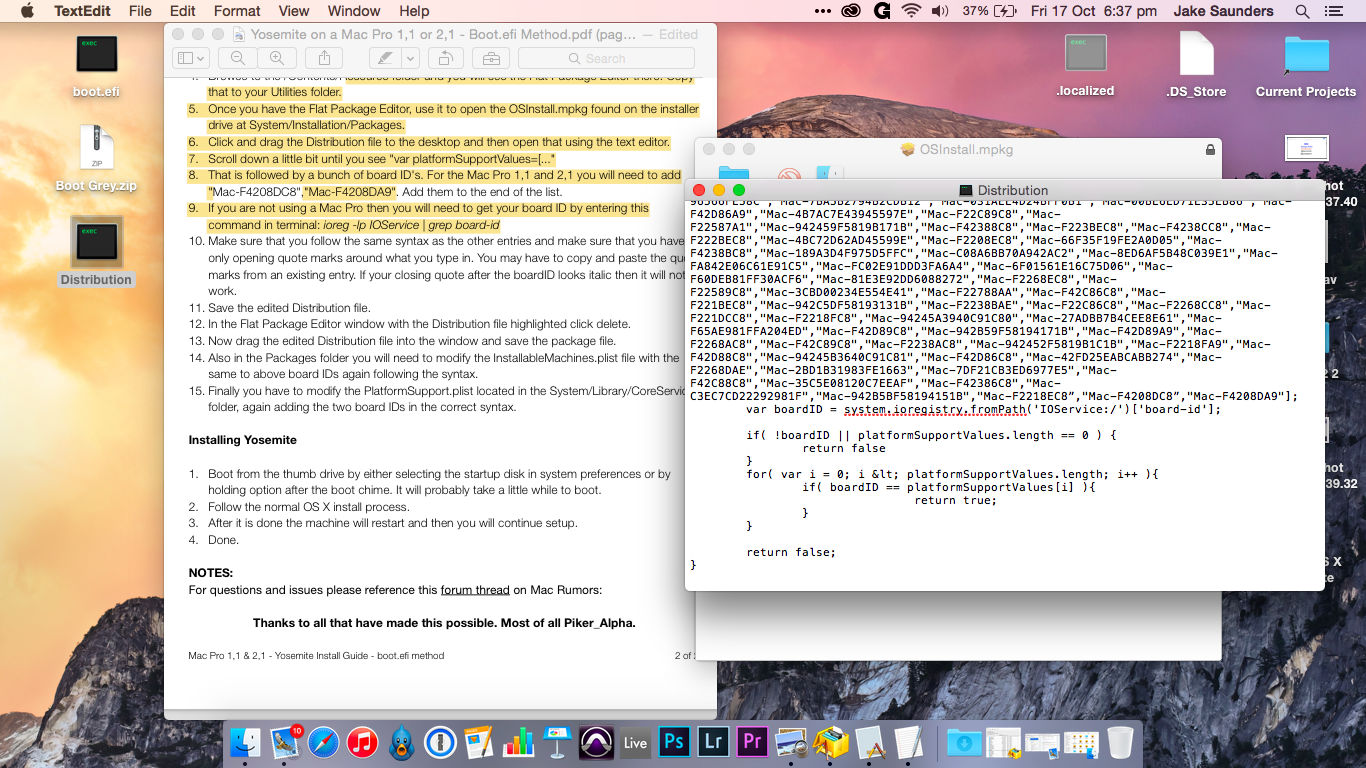Click the Share button in Preview toolbar
This screenshot has height=768, width=1366.
[324, 59]
